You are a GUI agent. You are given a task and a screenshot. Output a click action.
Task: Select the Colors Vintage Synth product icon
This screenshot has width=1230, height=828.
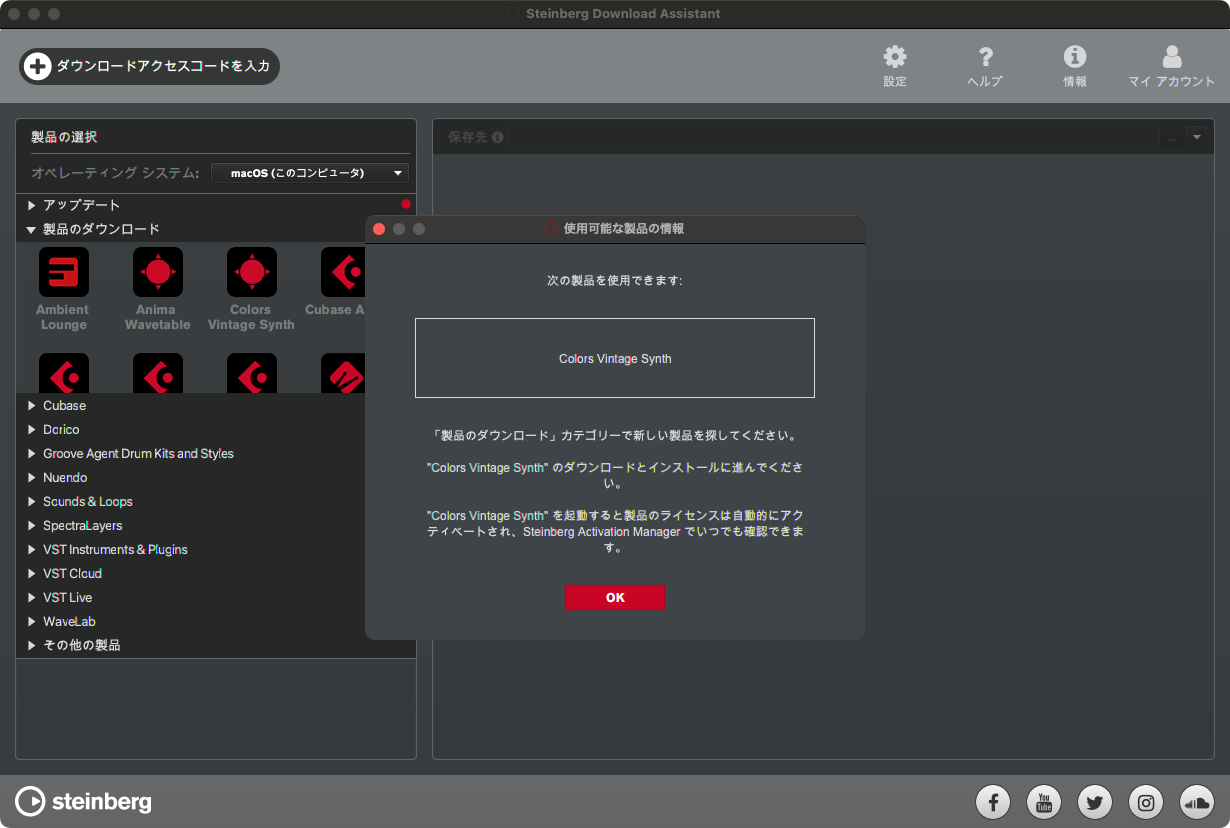point(251,272)
